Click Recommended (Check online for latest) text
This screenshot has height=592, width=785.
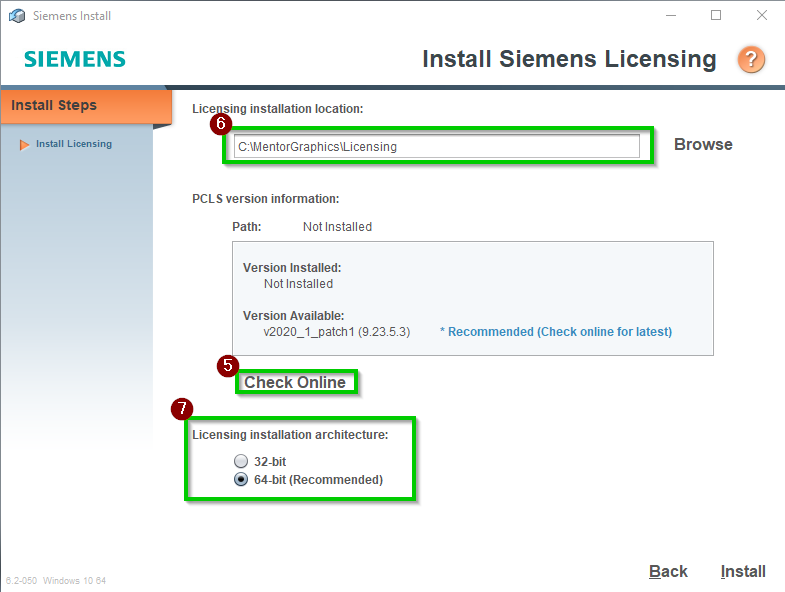point(556,332)
